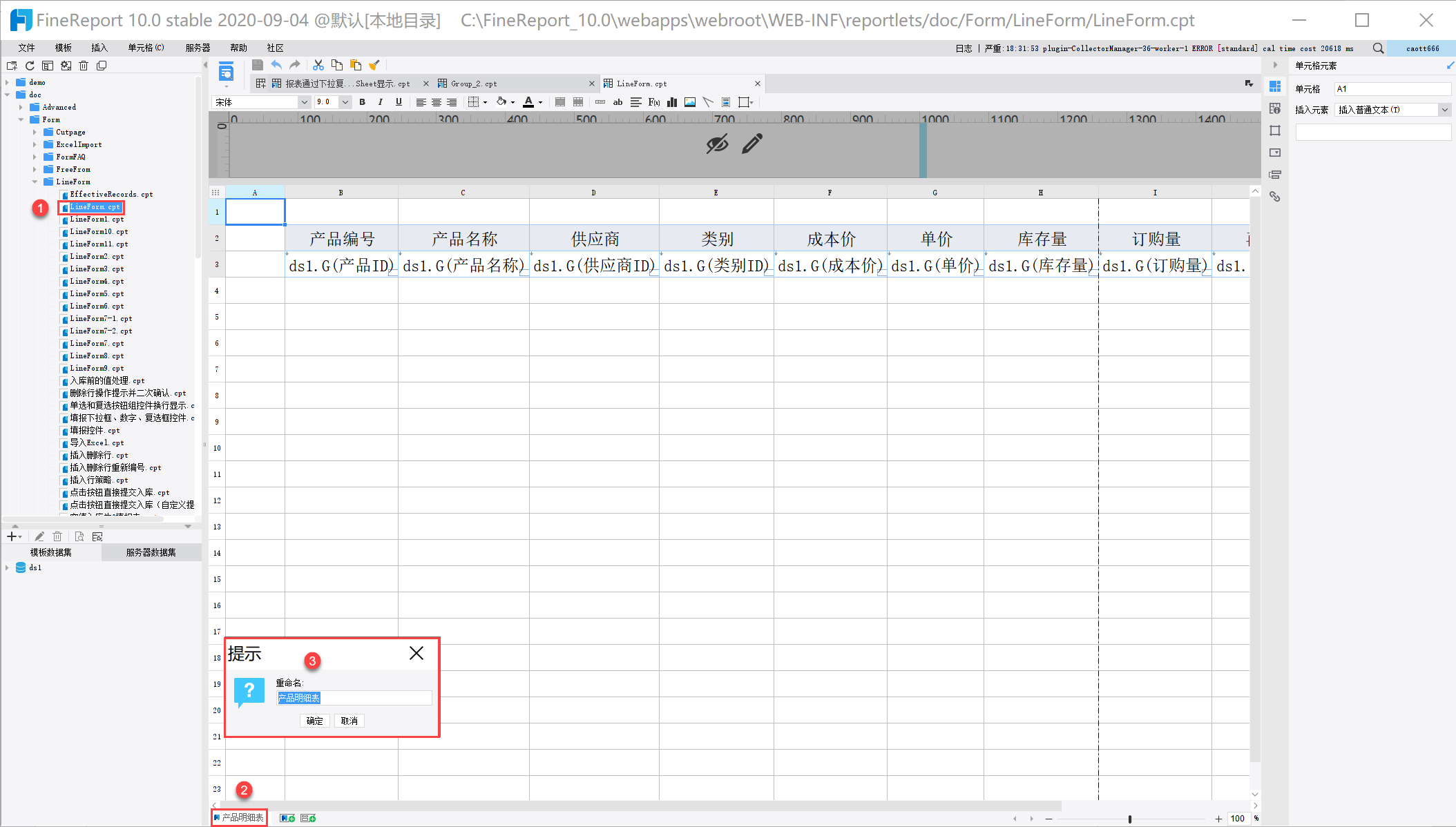Open the font family dropdown

point(304,102)
